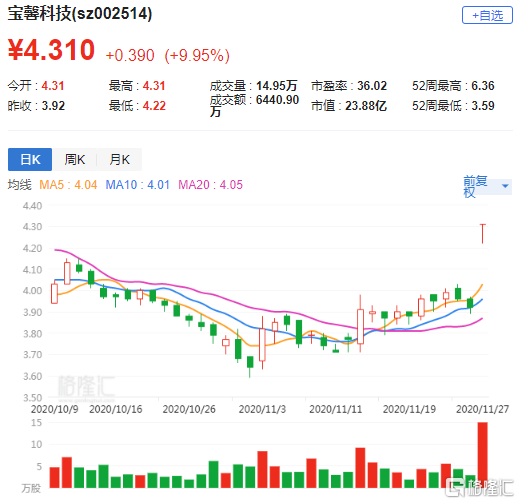The image size is (520, 504).
Task: Add stock via +自选 button
Action: (487, 15)
